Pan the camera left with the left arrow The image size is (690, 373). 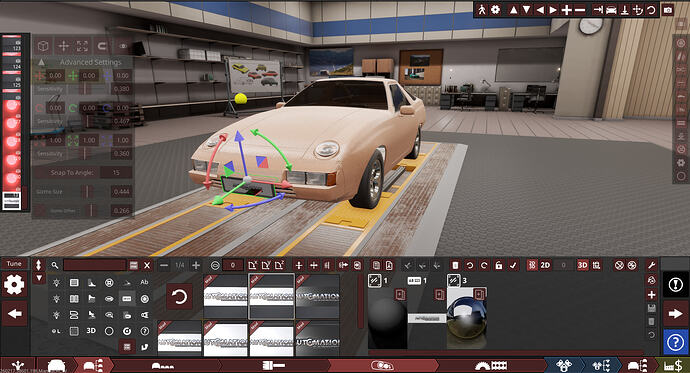pyautogui.click(x=540, y=10)
